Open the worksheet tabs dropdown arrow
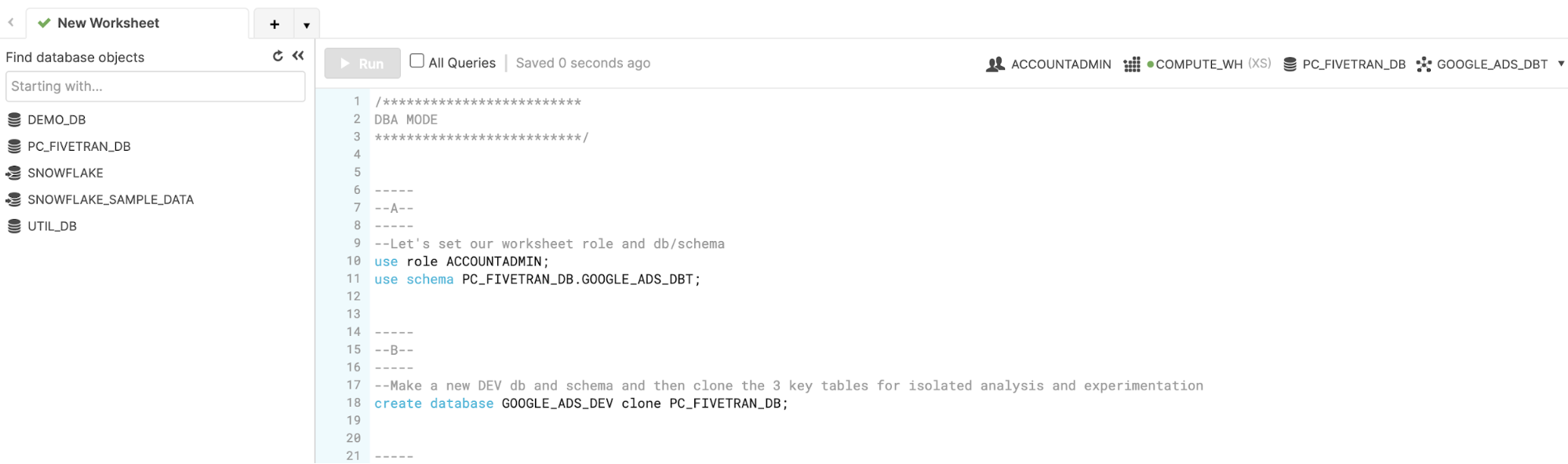This screenshot has width=1568, height=464. point(307,25)
